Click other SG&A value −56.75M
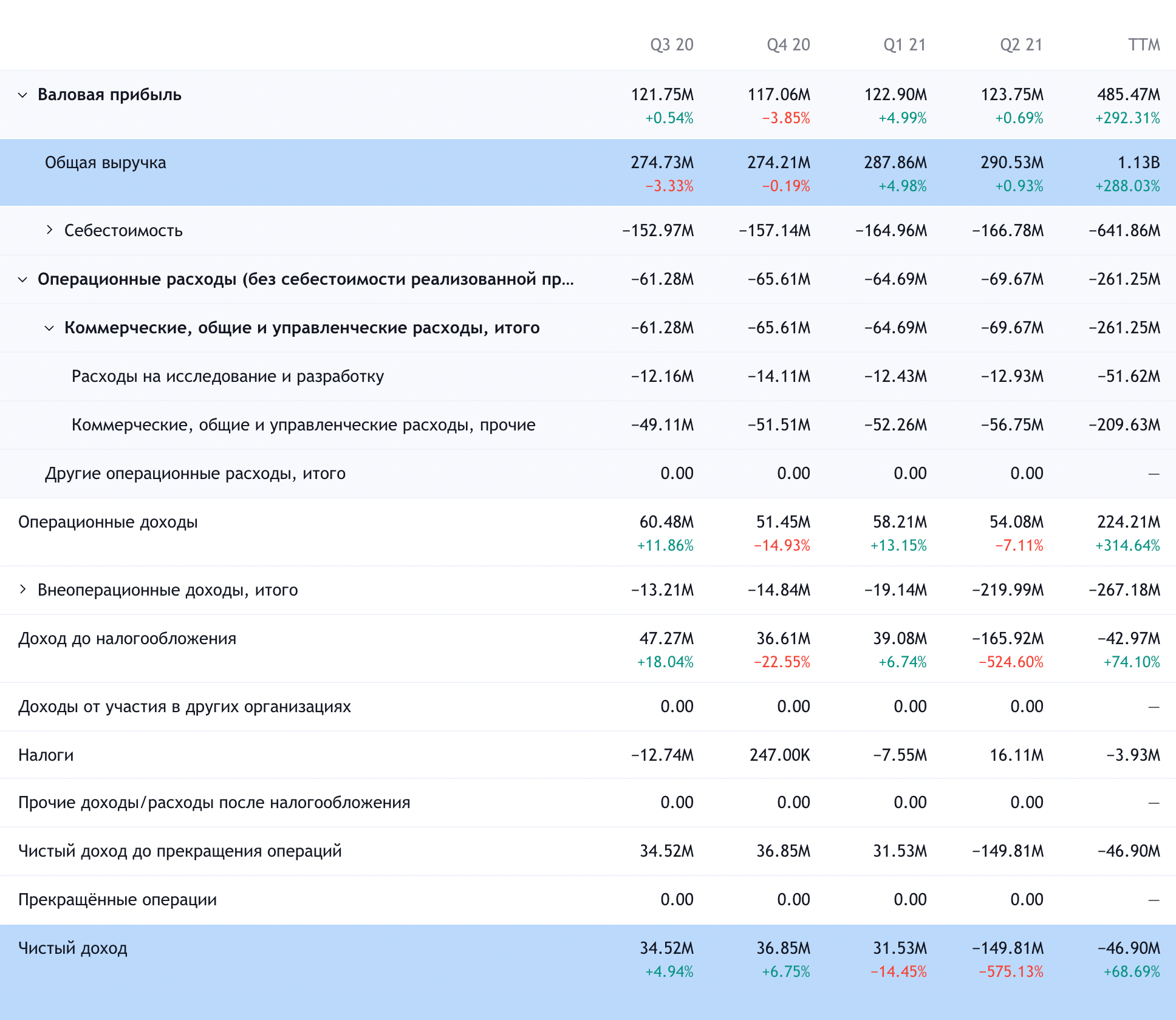The width and height of the screenshot is (1176, 1020). click(x=1012, y=425)
